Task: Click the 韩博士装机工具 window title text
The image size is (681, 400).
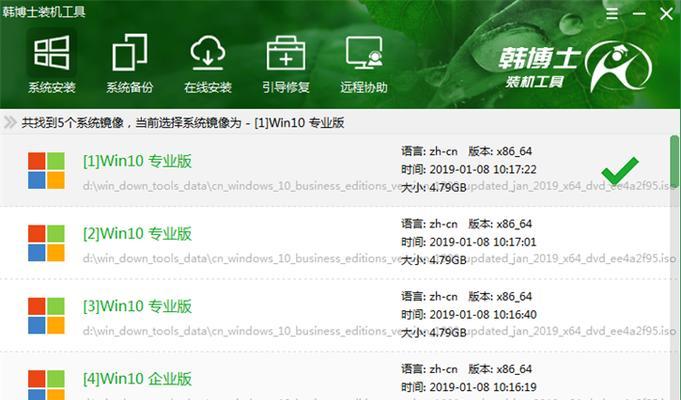Action: tap(43, 12)
